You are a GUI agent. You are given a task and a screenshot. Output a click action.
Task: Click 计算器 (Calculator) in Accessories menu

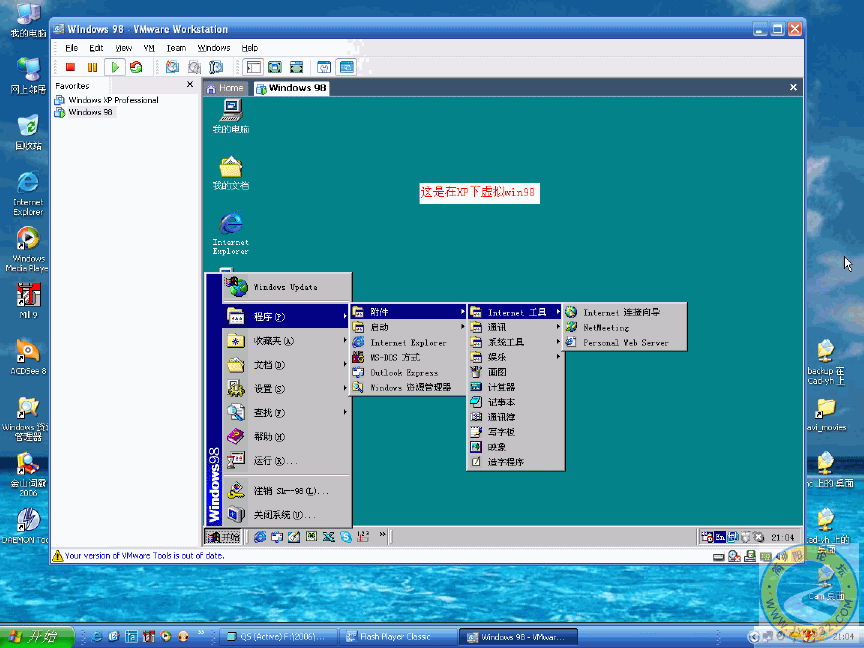point(515,387)
